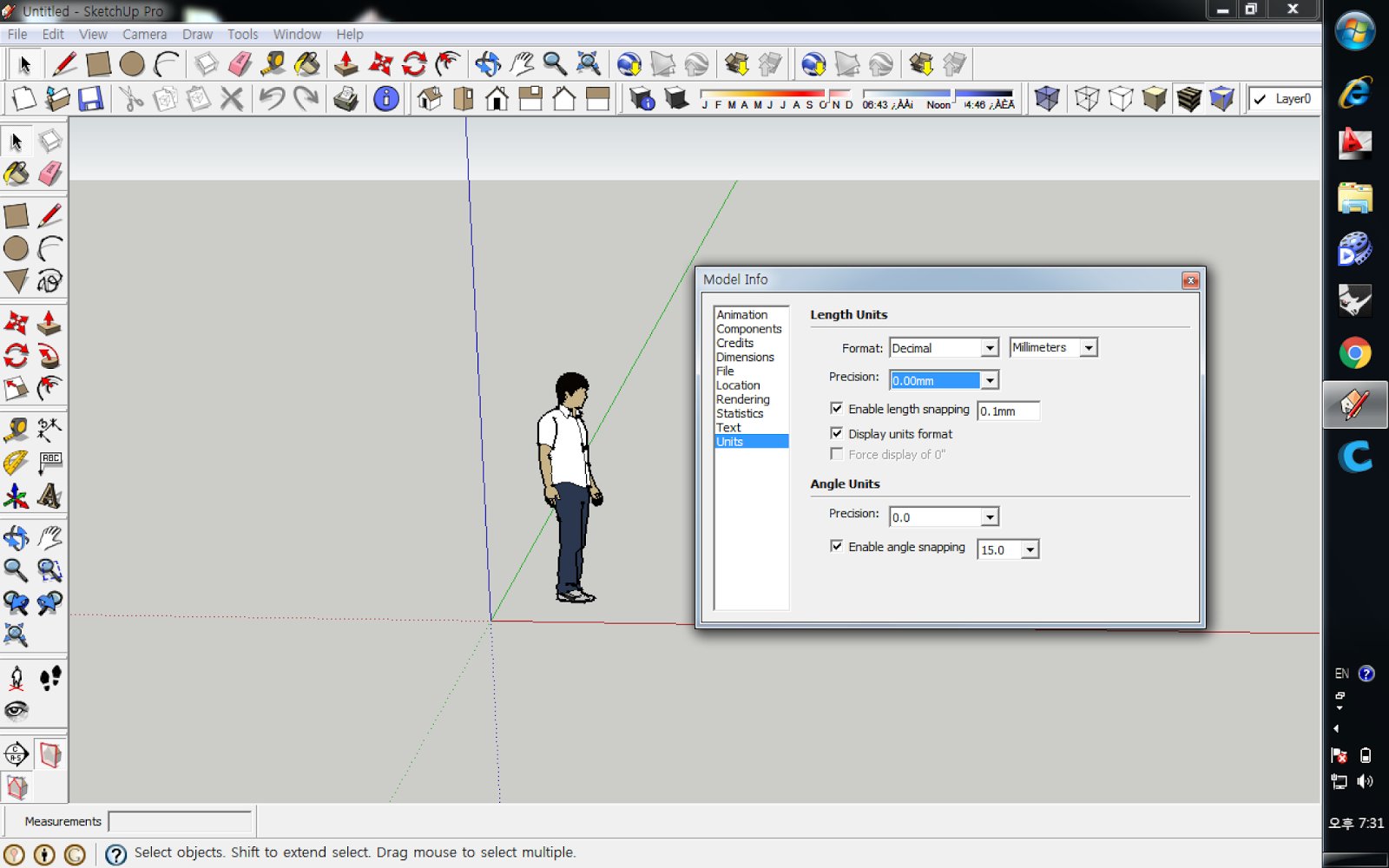Open the Millimeters unit dropdown

[1089, 347]
